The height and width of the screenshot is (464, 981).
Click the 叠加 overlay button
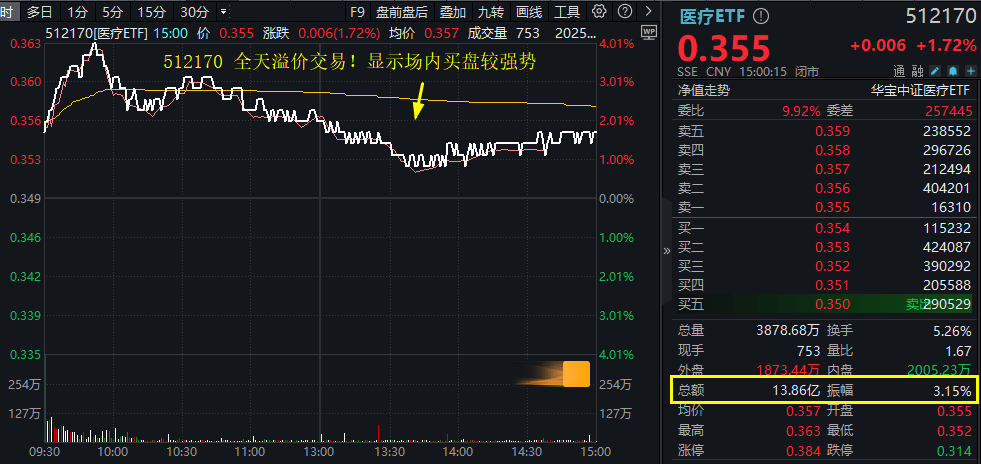pos(452,11)
